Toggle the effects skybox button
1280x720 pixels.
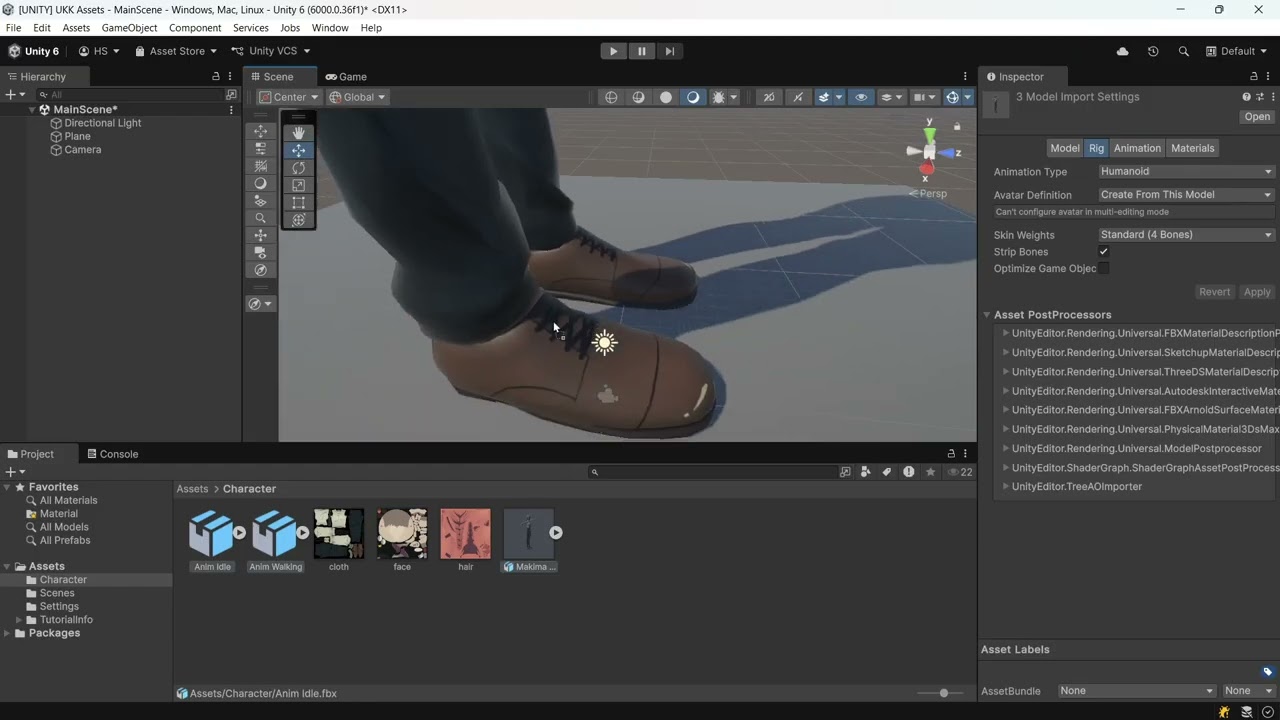click(824, 97)
